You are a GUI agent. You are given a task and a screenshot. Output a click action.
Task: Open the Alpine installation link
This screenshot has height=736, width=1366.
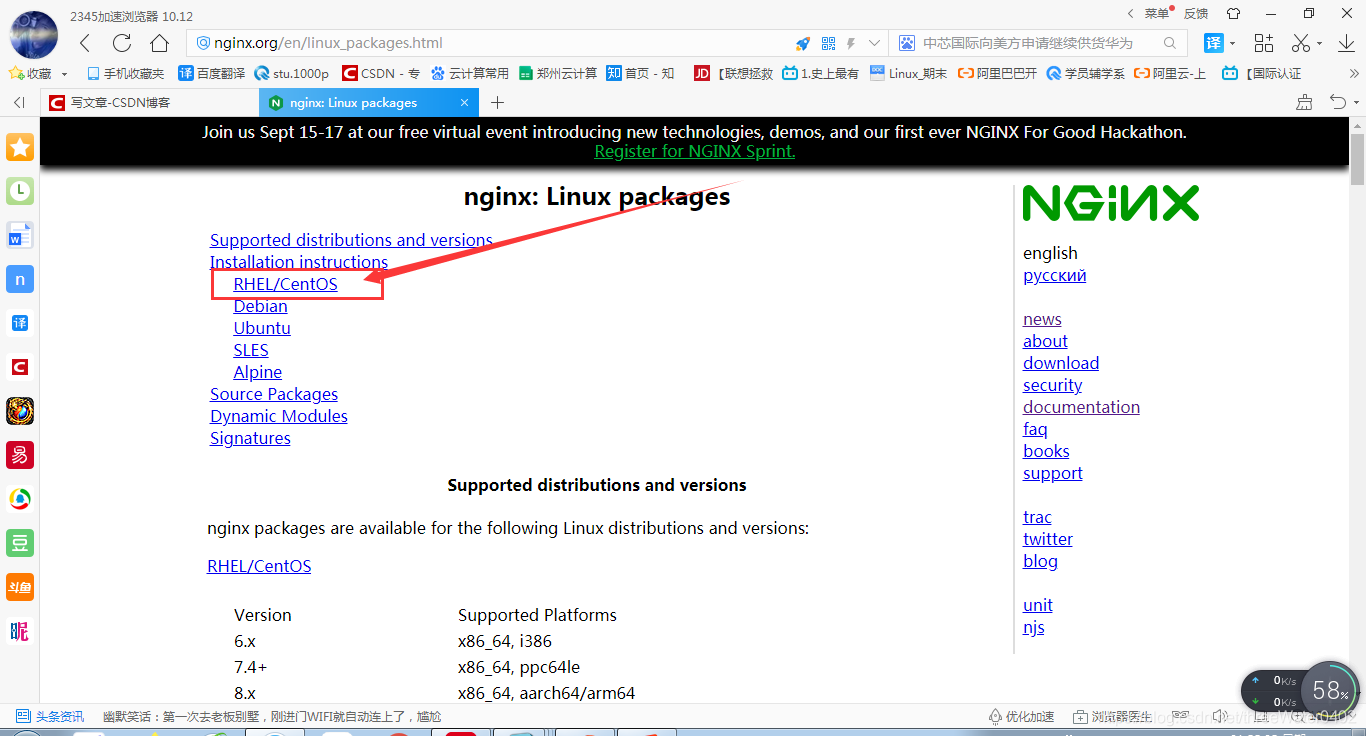coord(258,372)
